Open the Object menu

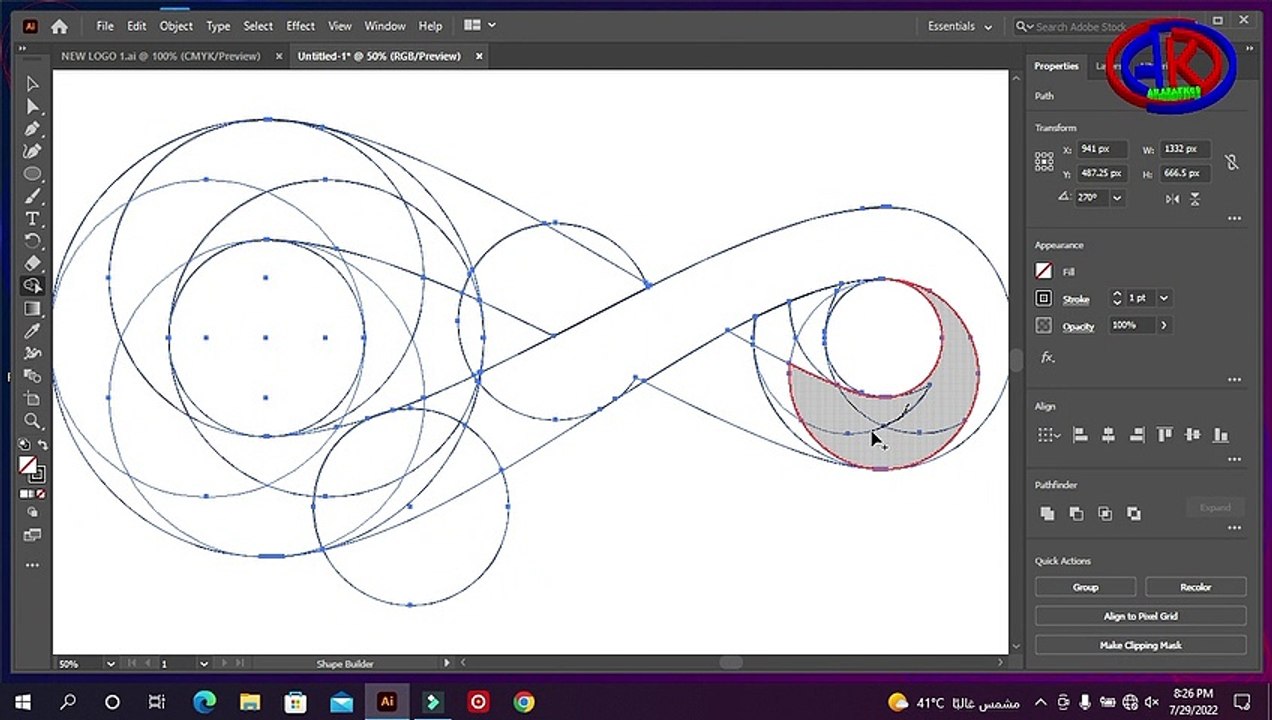tap(176, 26)
